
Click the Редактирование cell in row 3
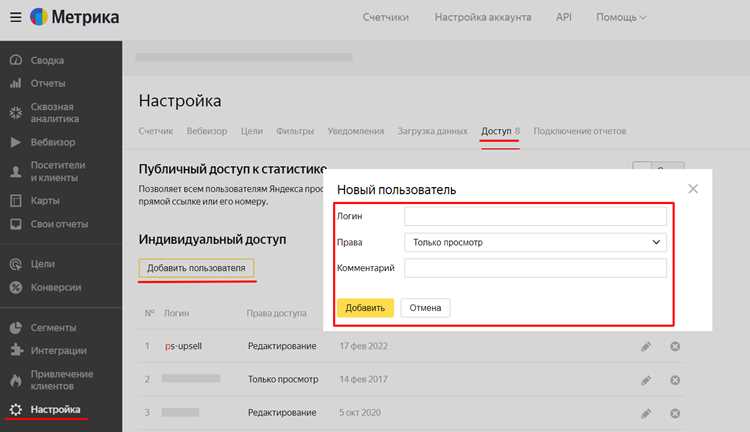click(282, 412)
